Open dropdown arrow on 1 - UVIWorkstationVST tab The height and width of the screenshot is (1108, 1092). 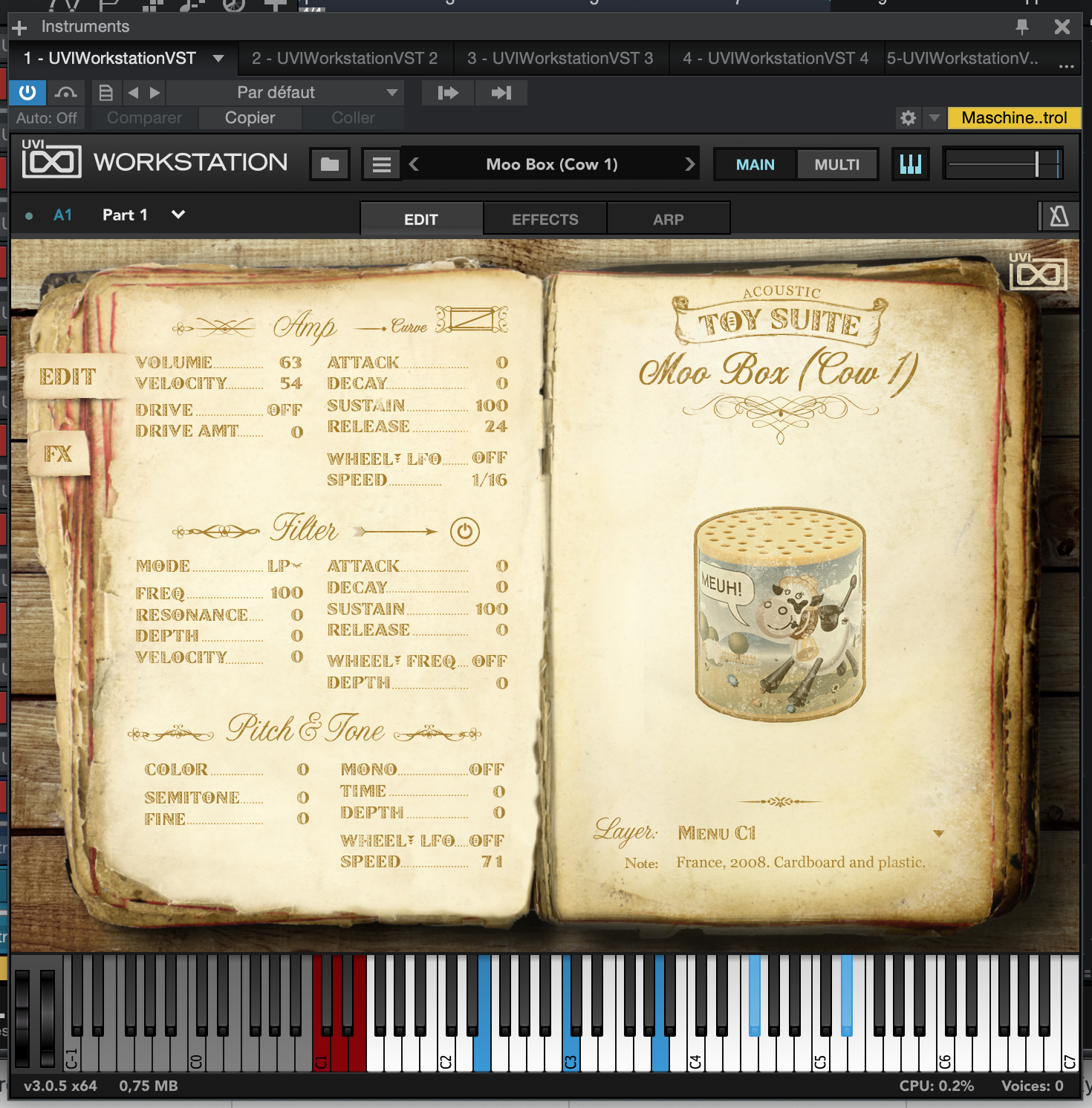pyautogui.click(x=218, y=58)
